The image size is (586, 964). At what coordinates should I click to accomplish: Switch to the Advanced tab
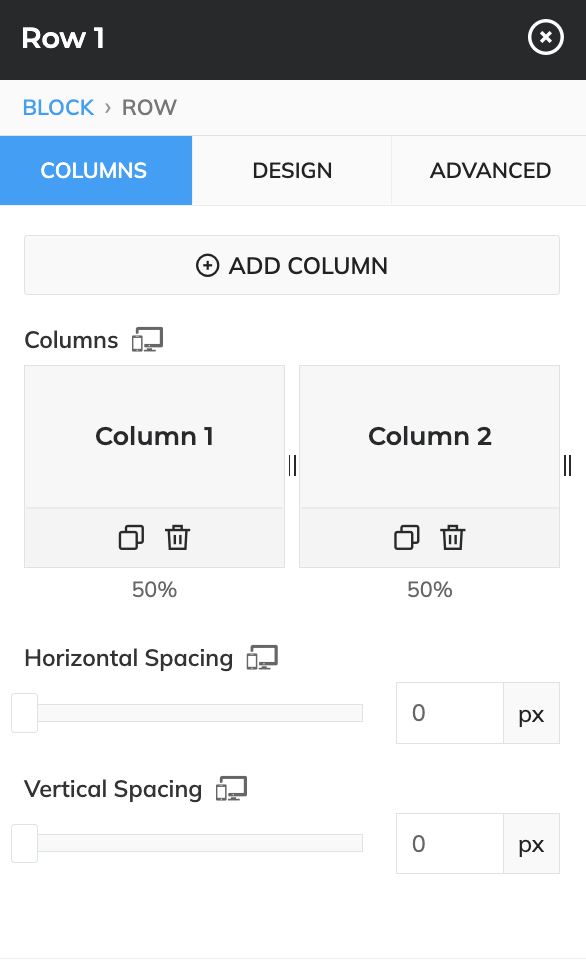pyautogui.click(x=489, y=170)
